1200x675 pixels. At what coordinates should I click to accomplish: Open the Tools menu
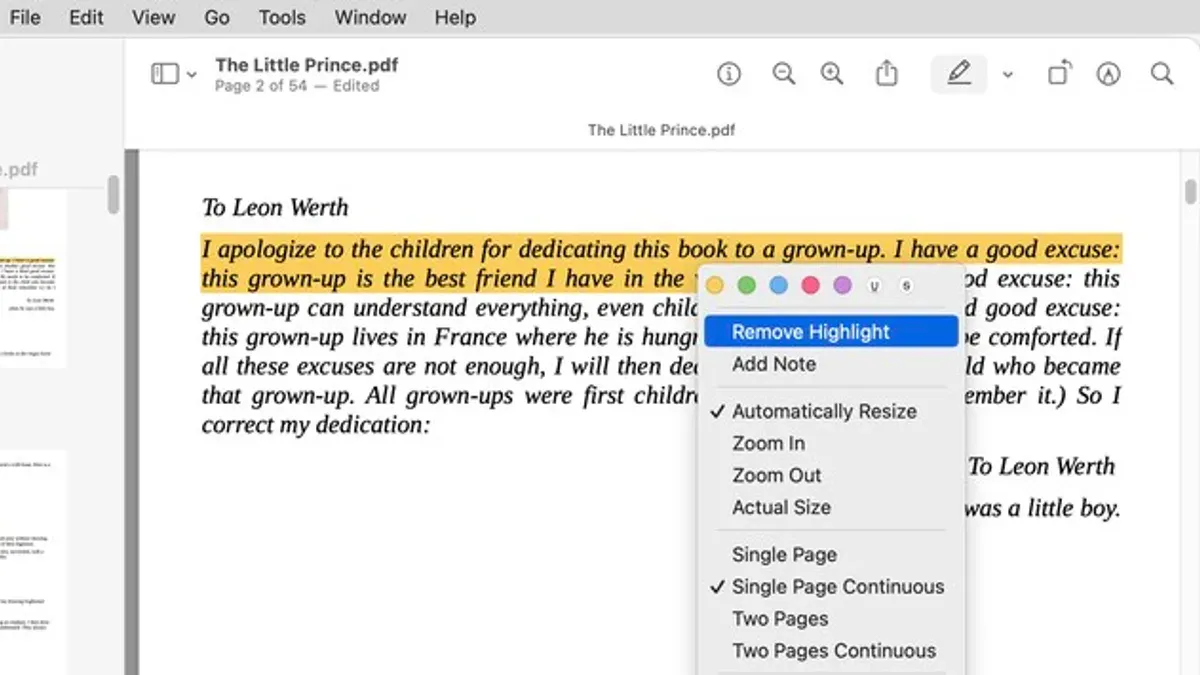coord(282,17)
